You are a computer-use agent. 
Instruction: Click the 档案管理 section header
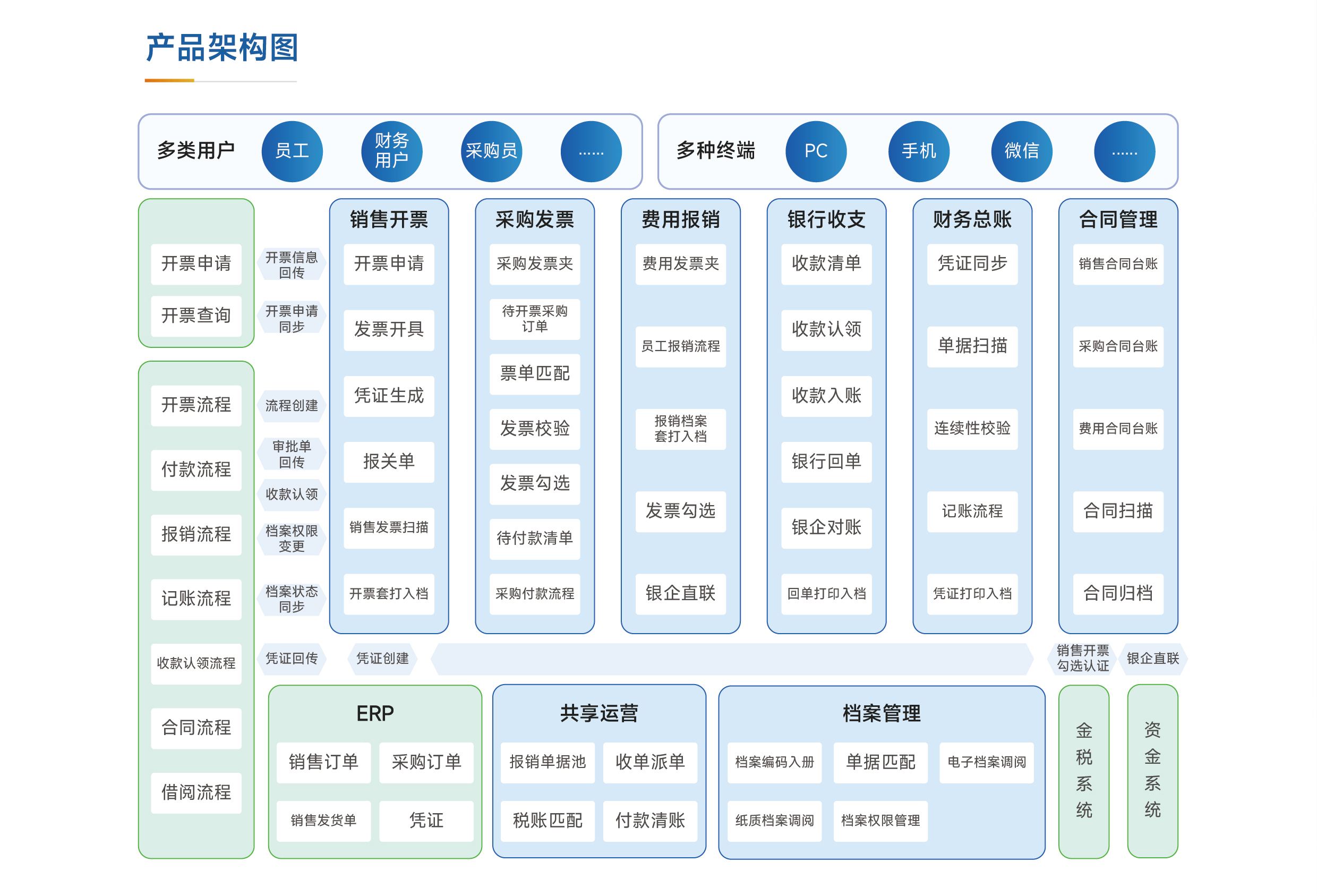click(881, 713)
